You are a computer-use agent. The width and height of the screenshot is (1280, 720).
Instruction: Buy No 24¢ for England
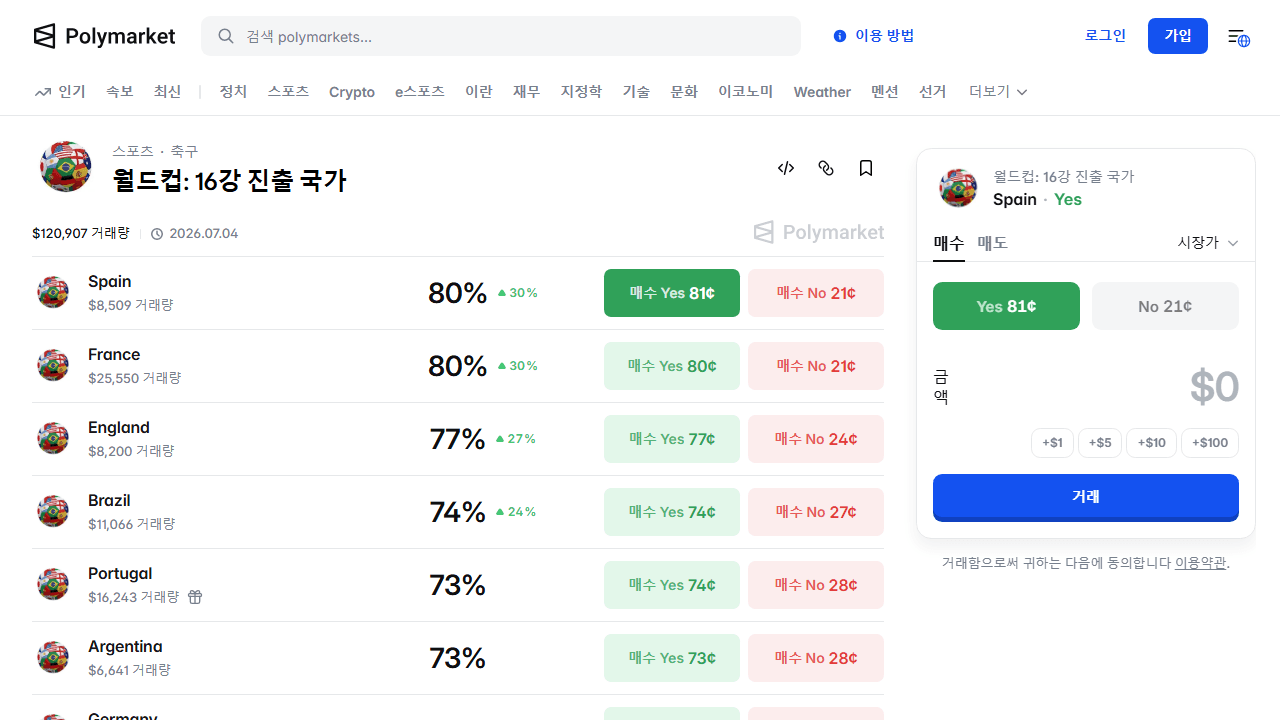(x=816, y=439)
